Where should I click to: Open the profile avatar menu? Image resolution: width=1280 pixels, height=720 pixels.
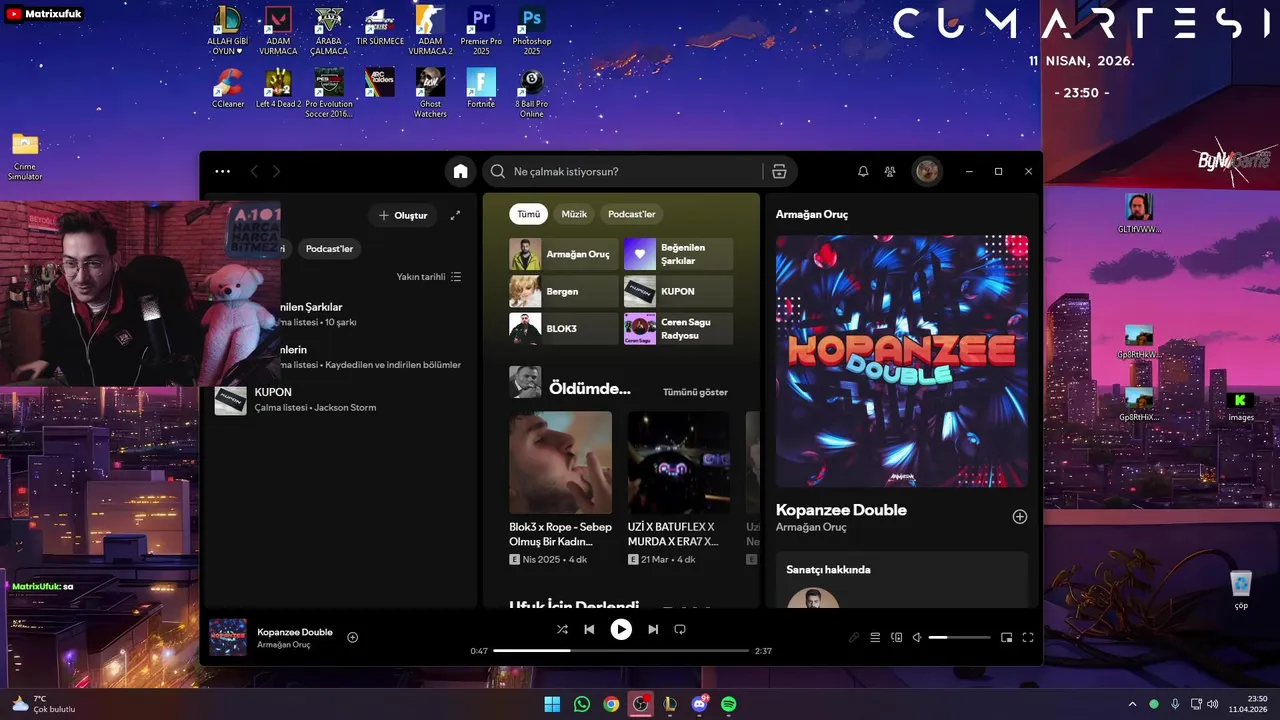(927, 171)
